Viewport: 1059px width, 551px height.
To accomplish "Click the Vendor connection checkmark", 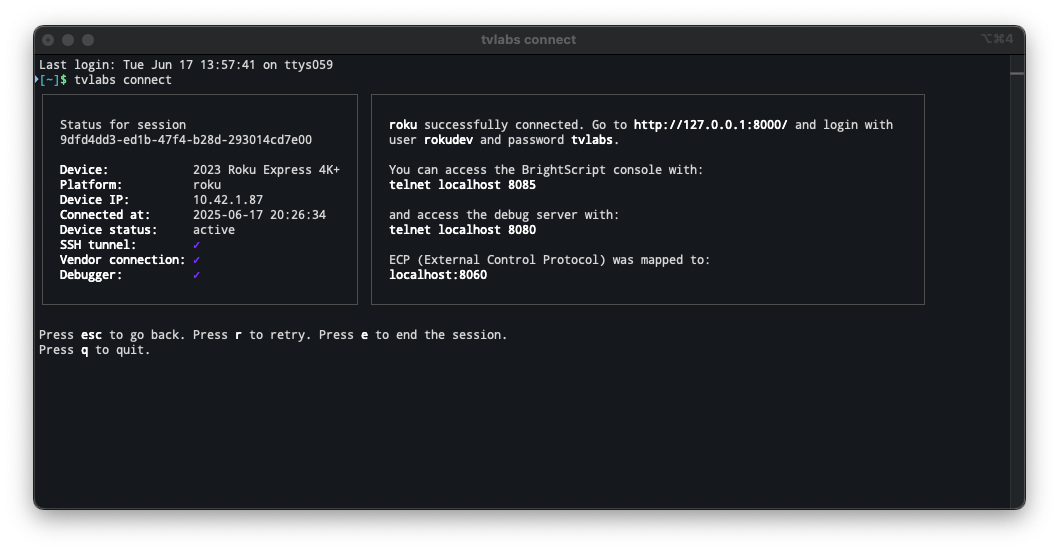I will [x=197, y=260].
